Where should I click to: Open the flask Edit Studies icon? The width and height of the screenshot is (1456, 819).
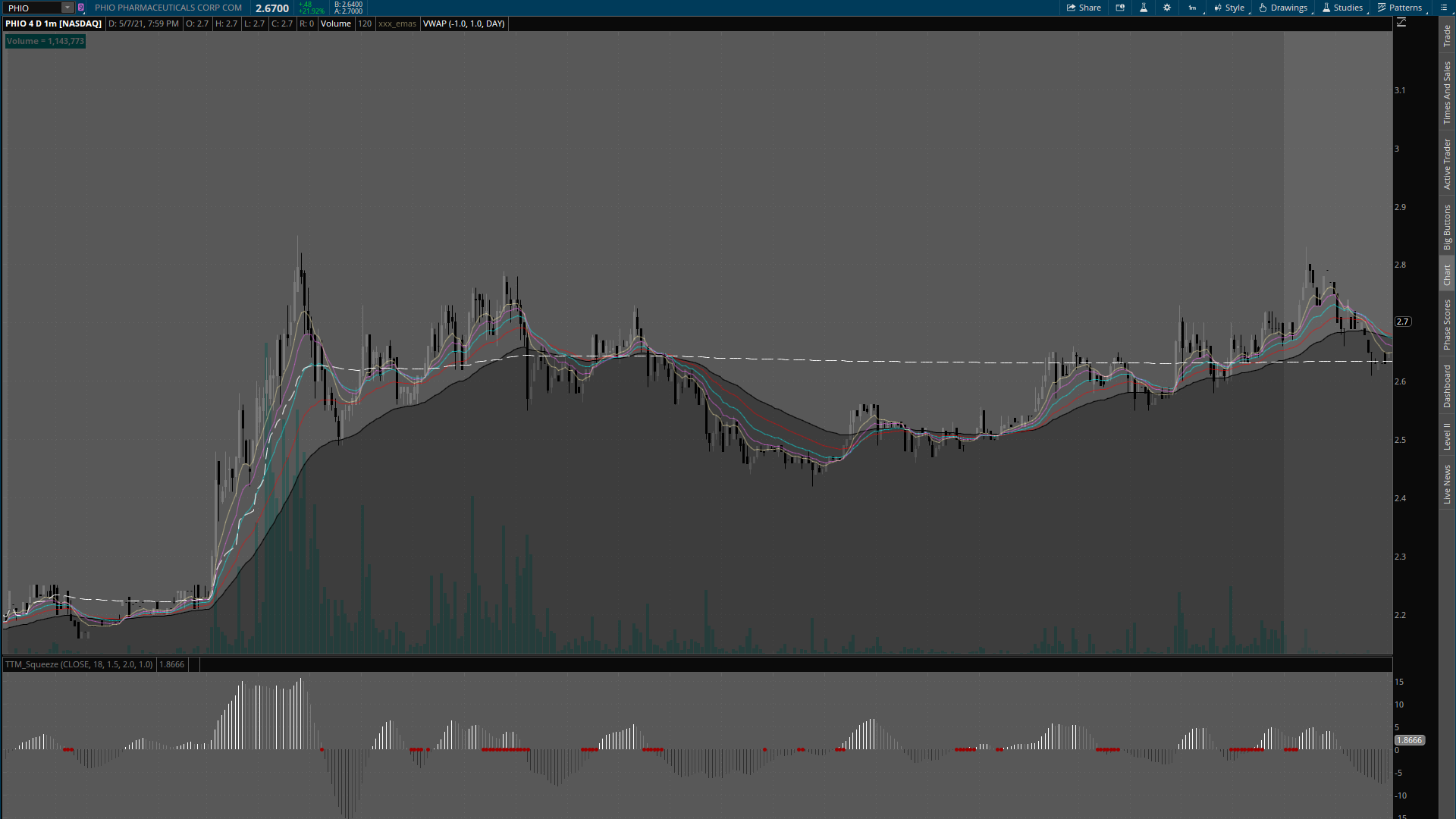pos(1144,8)
